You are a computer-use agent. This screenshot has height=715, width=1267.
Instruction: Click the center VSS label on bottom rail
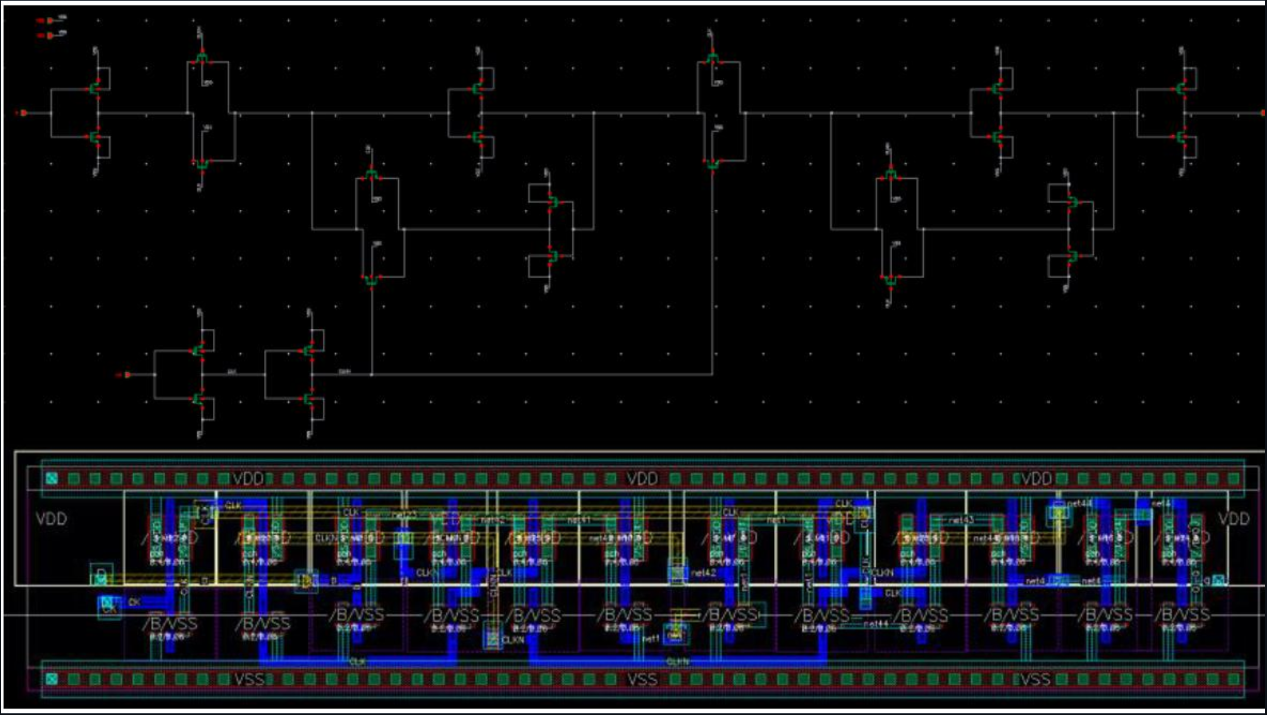pyautogui.click(x=642, y=680)
